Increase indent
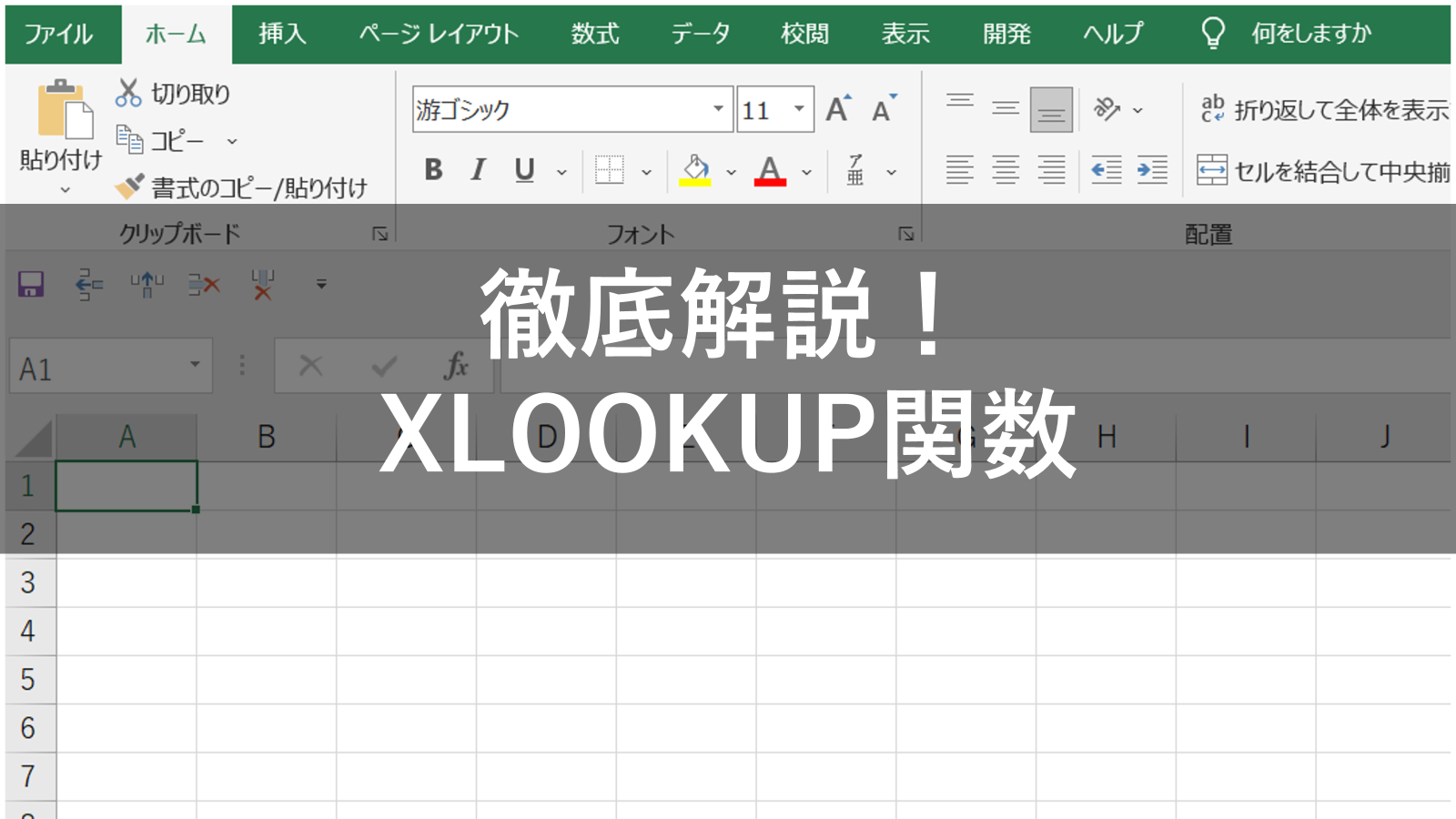The width and height of the screenshot is (1456, 819). [x=1152, y=170]
